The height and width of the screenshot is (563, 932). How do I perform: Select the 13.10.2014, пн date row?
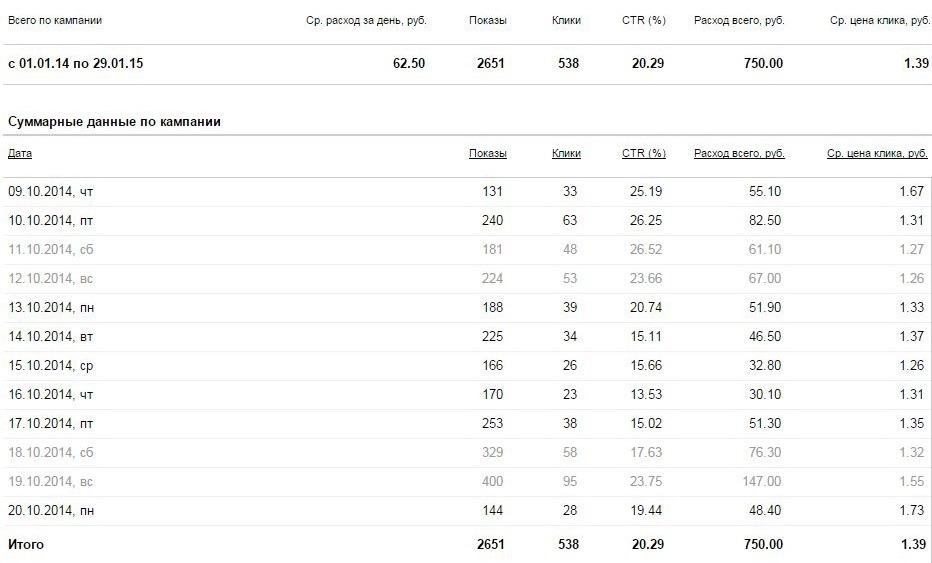pyautogui.click(x=466, y=307)
